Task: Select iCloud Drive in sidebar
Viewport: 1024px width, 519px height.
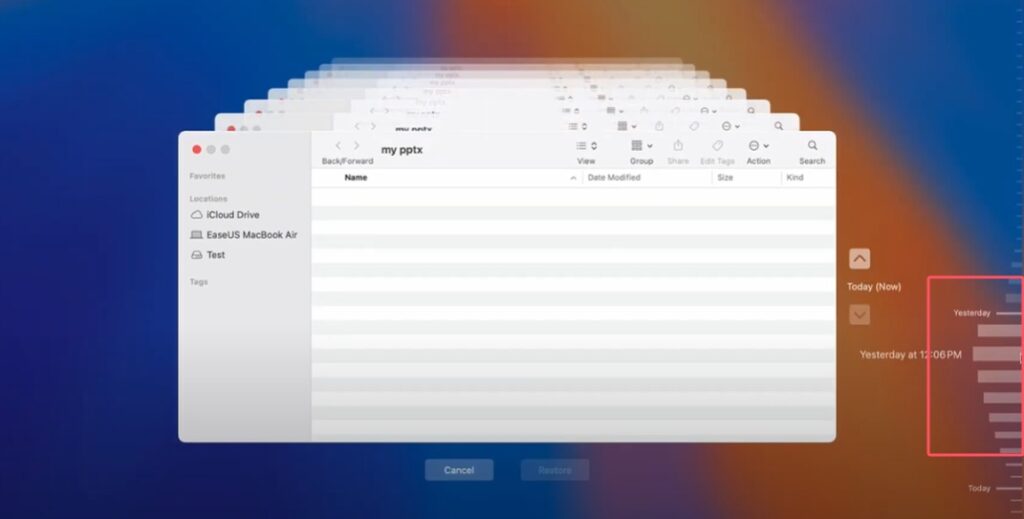Action: click(x=225, y=215)
